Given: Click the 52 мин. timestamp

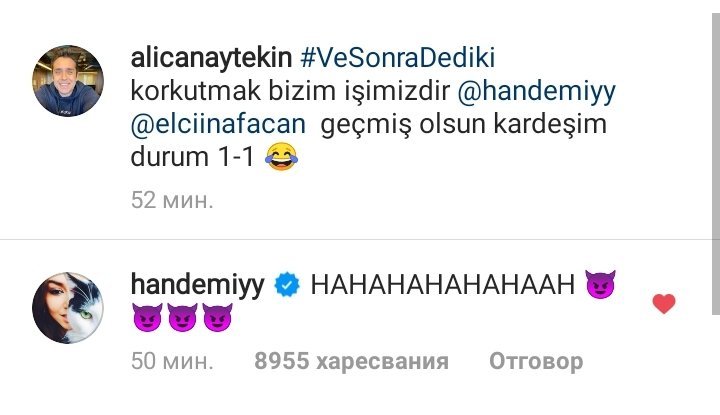Looking at the screenshot, I should [x=172, y=200].
